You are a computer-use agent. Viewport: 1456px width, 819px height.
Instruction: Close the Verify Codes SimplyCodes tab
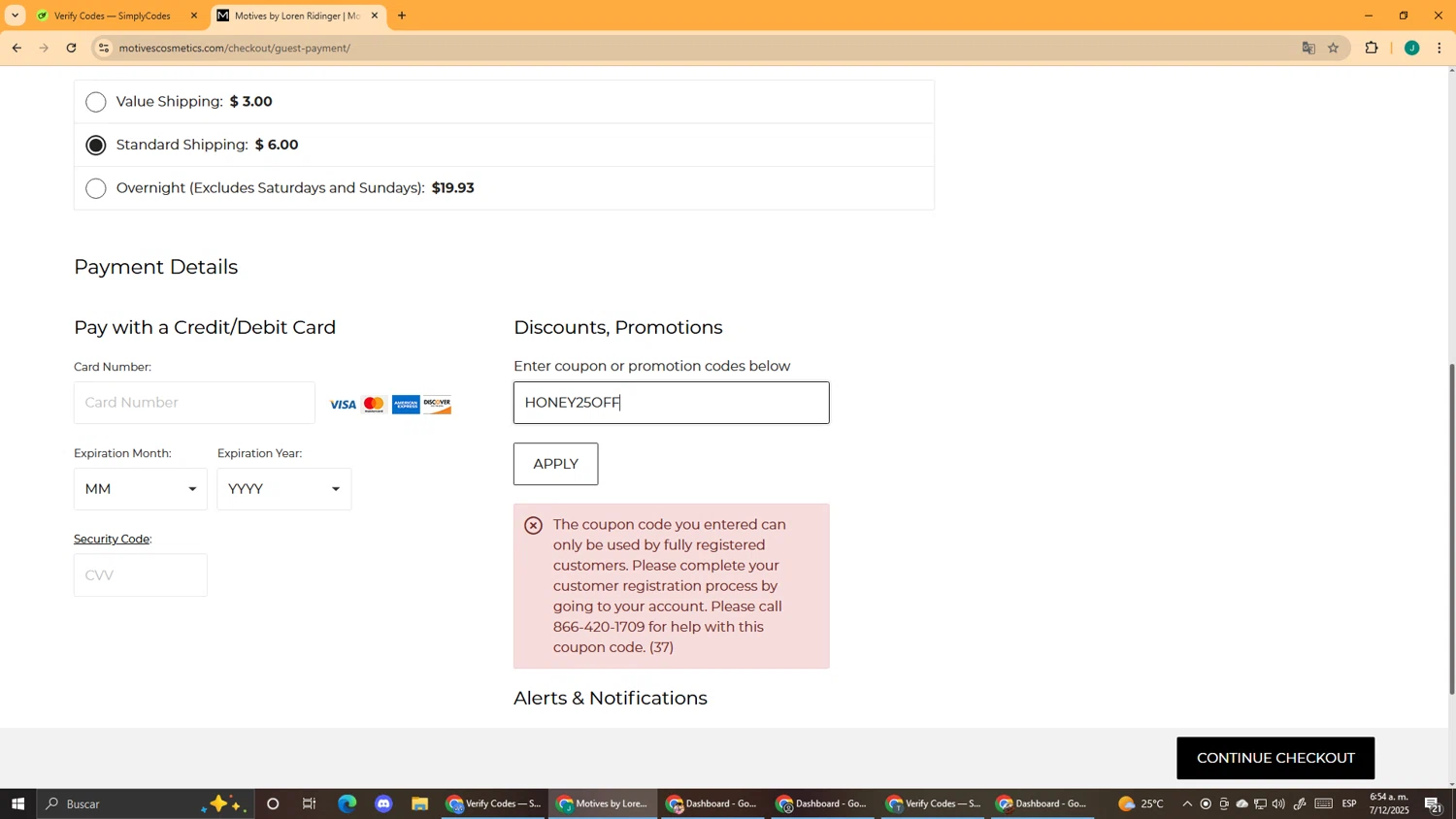click(194, 16)
